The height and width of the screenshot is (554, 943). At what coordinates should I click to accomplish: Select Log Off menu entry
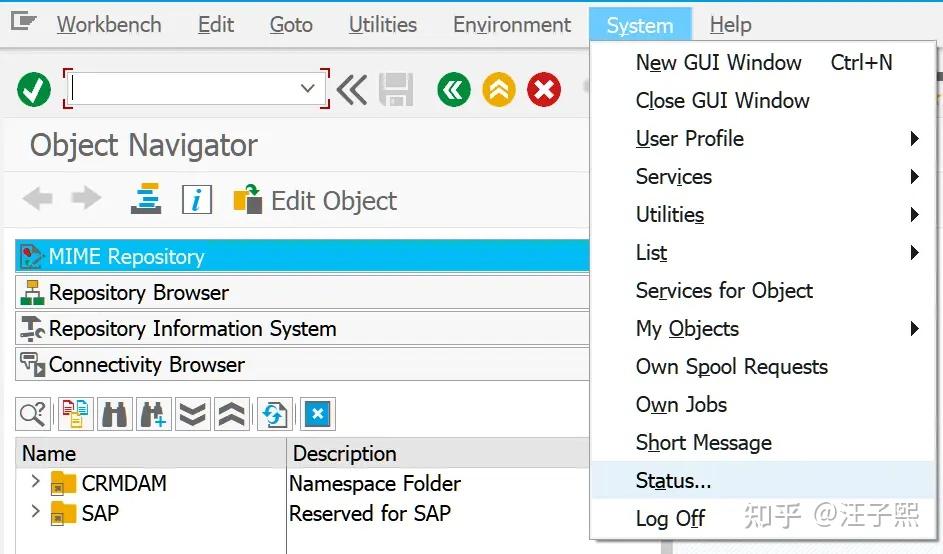point(763,518)
